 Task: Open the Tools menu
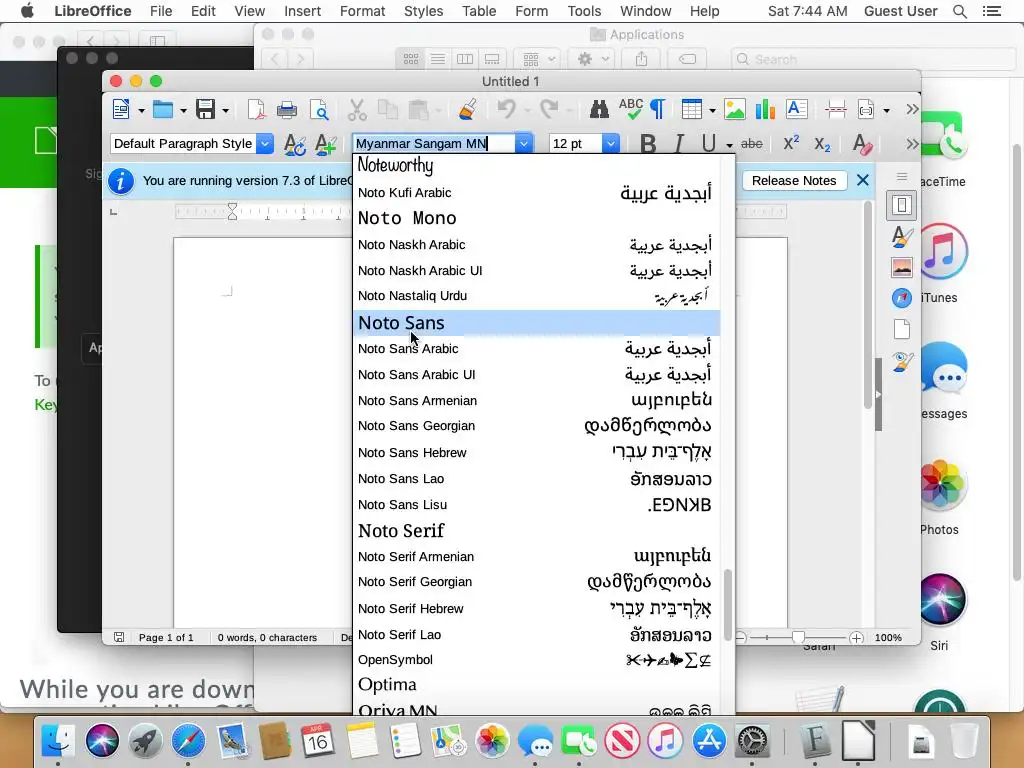[x=584, y=11]
